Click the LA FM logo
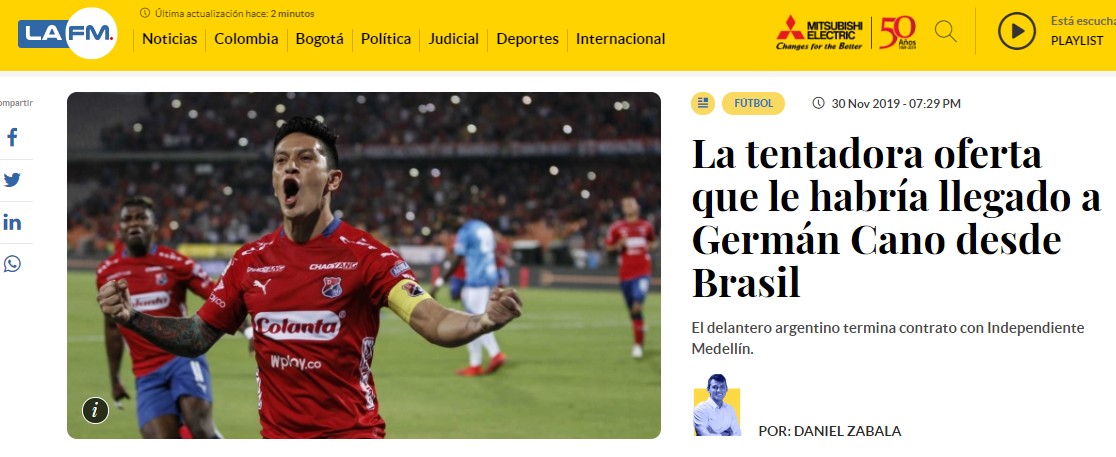Screen dimensions: 1116x457 68,33
